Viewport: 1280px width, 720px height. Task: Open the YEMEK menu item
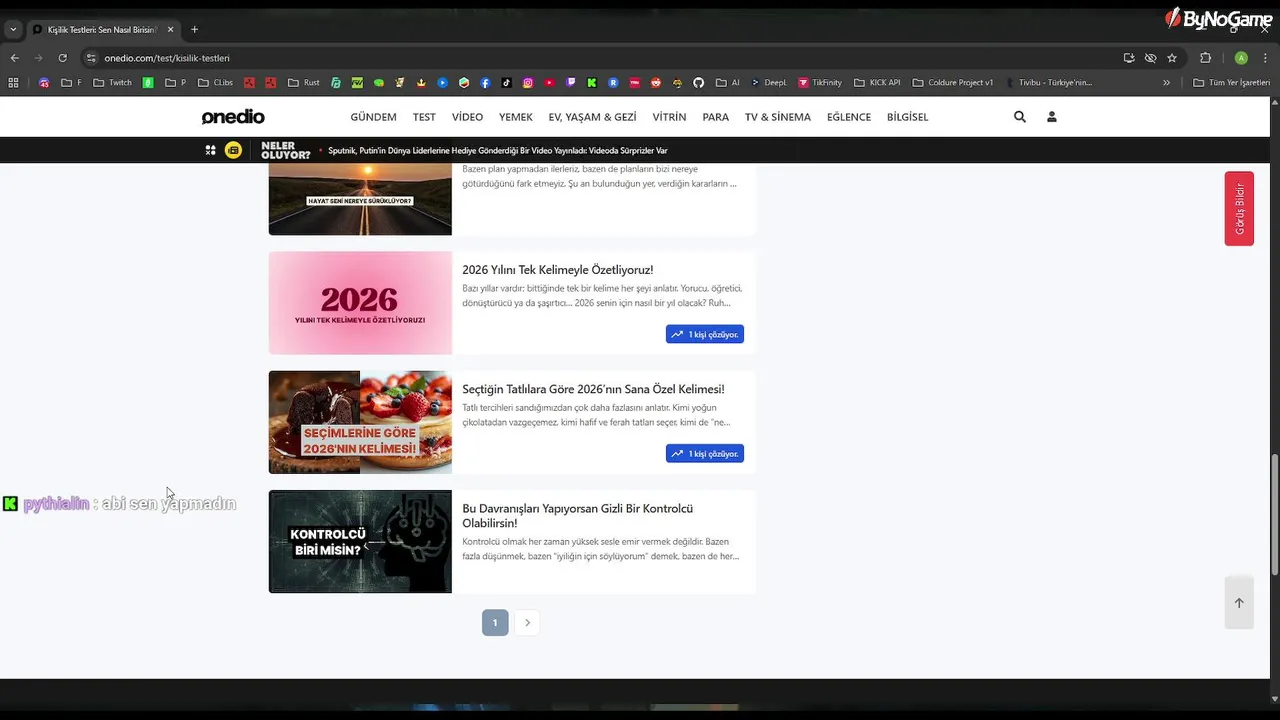pyautogui.click(x=516, y=117)
